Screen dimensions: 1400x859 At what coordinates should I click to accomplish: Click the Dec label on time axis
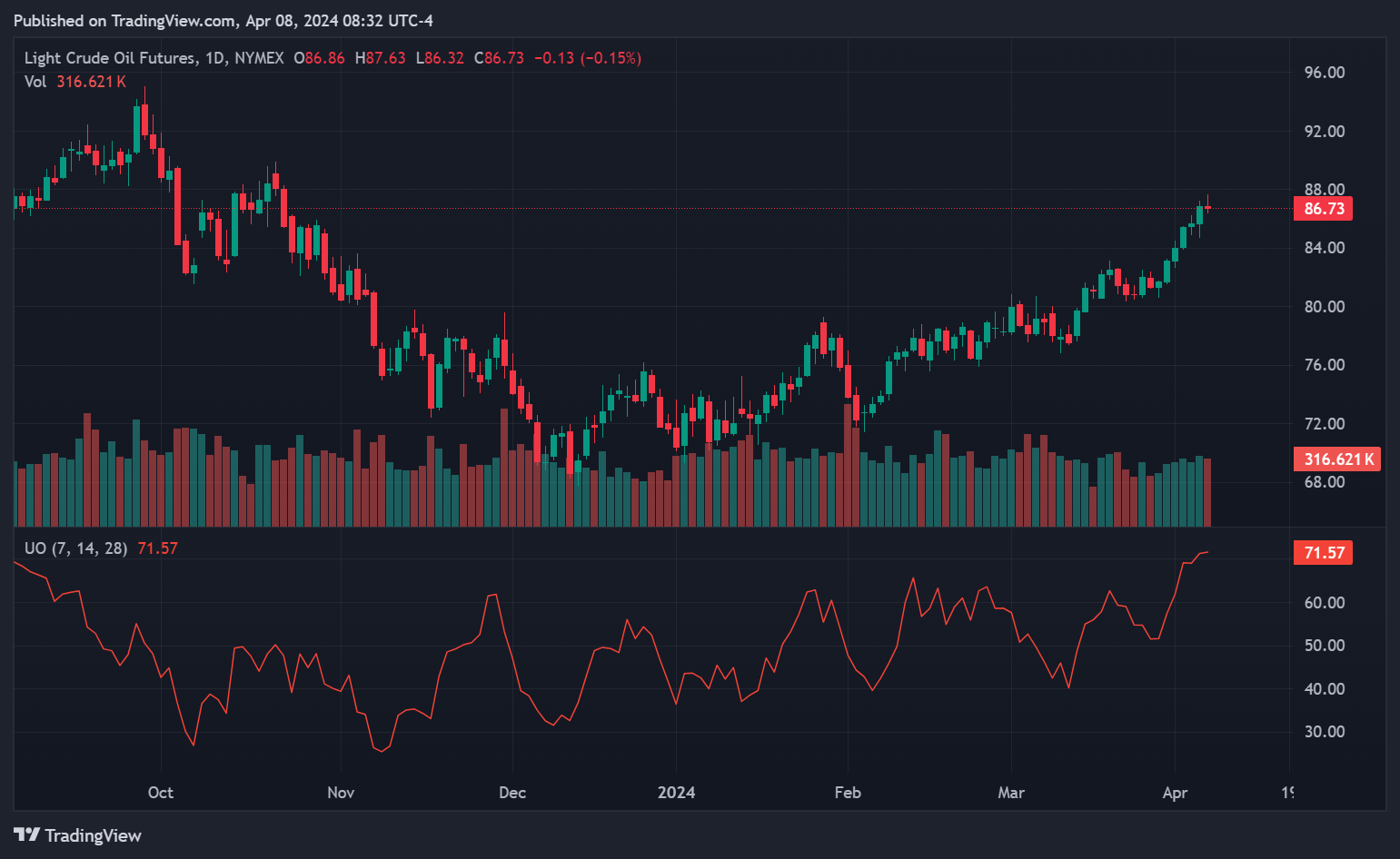pyautogui.click(x=512, y=793)
